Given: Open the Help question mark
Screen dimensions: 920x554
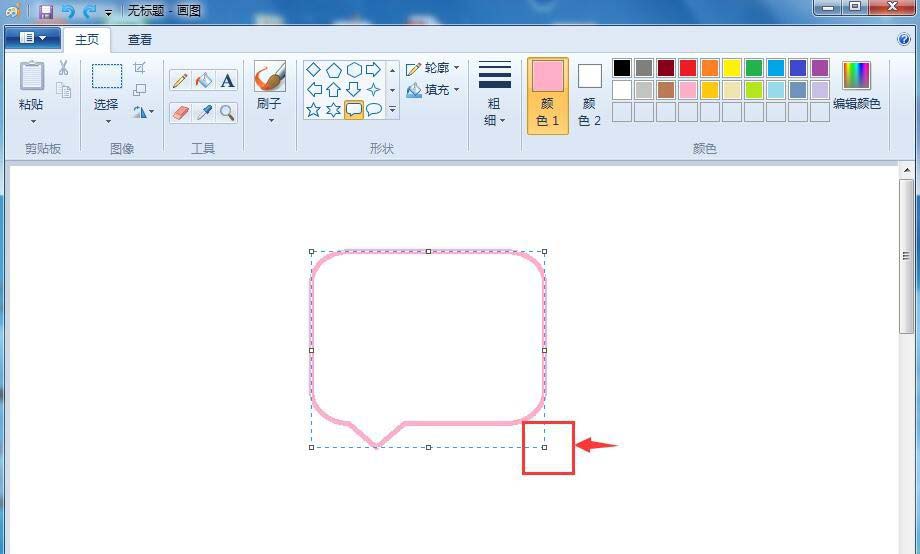Looking at the screenshot, I should (904, 39).
